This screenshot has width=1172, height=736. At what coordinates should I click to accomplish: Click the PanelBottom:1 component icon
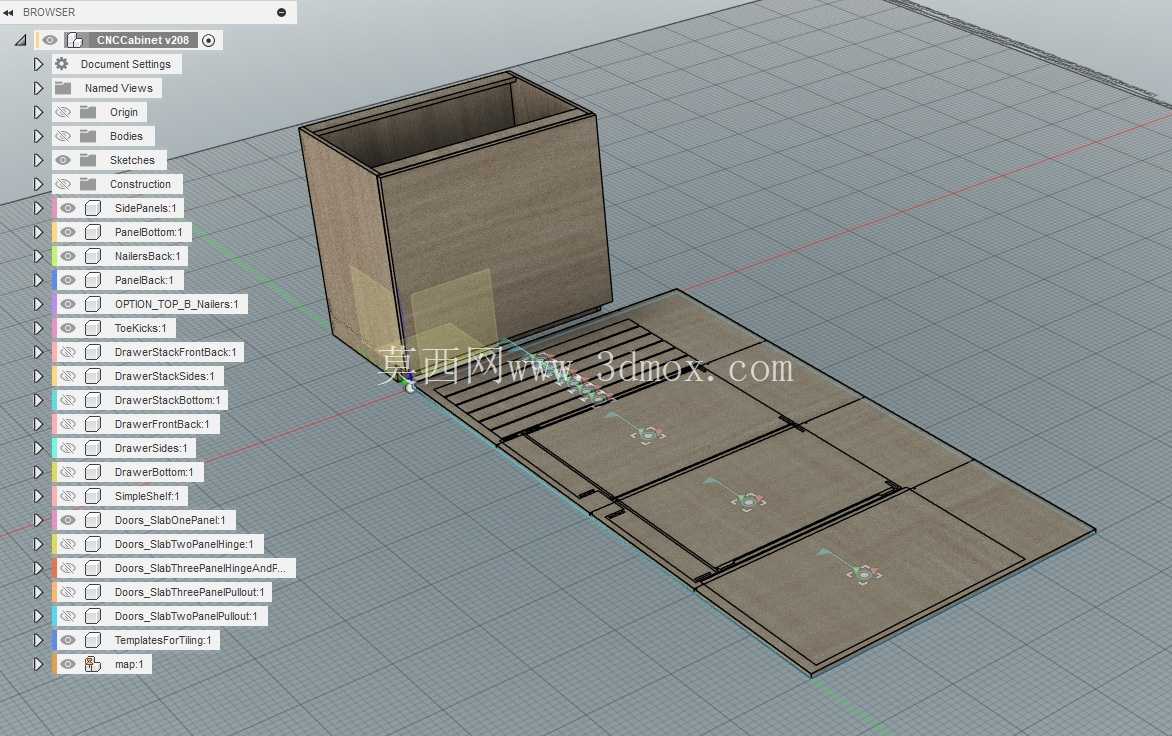93,232
